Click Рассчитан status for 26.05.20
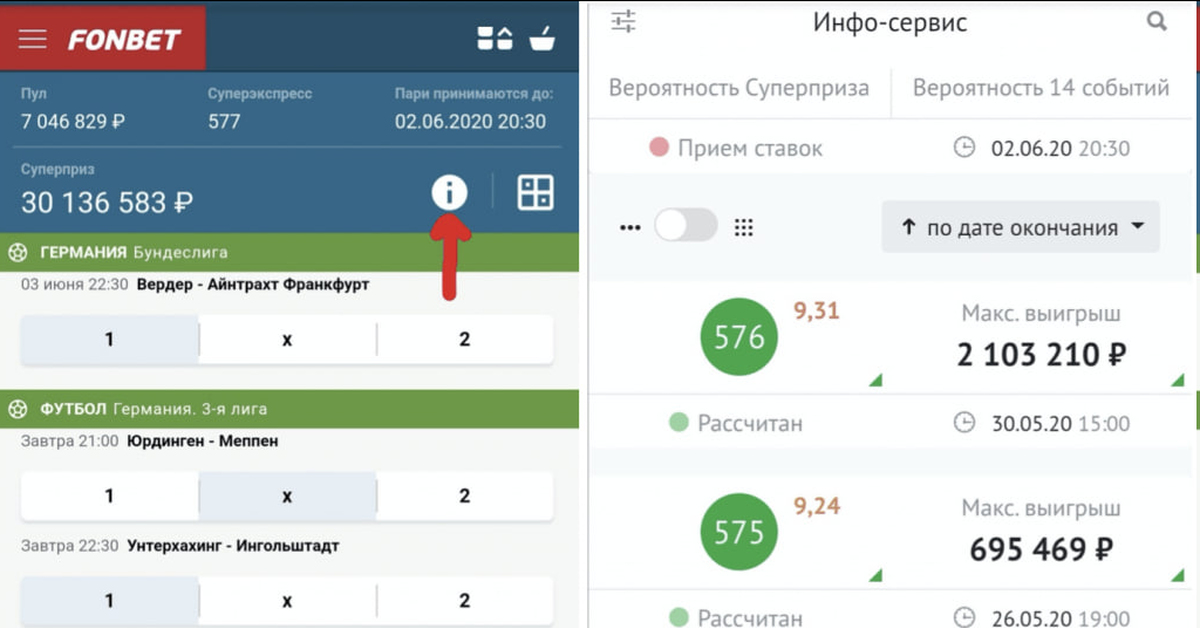 pyautogui.click(x=750, y=618)
